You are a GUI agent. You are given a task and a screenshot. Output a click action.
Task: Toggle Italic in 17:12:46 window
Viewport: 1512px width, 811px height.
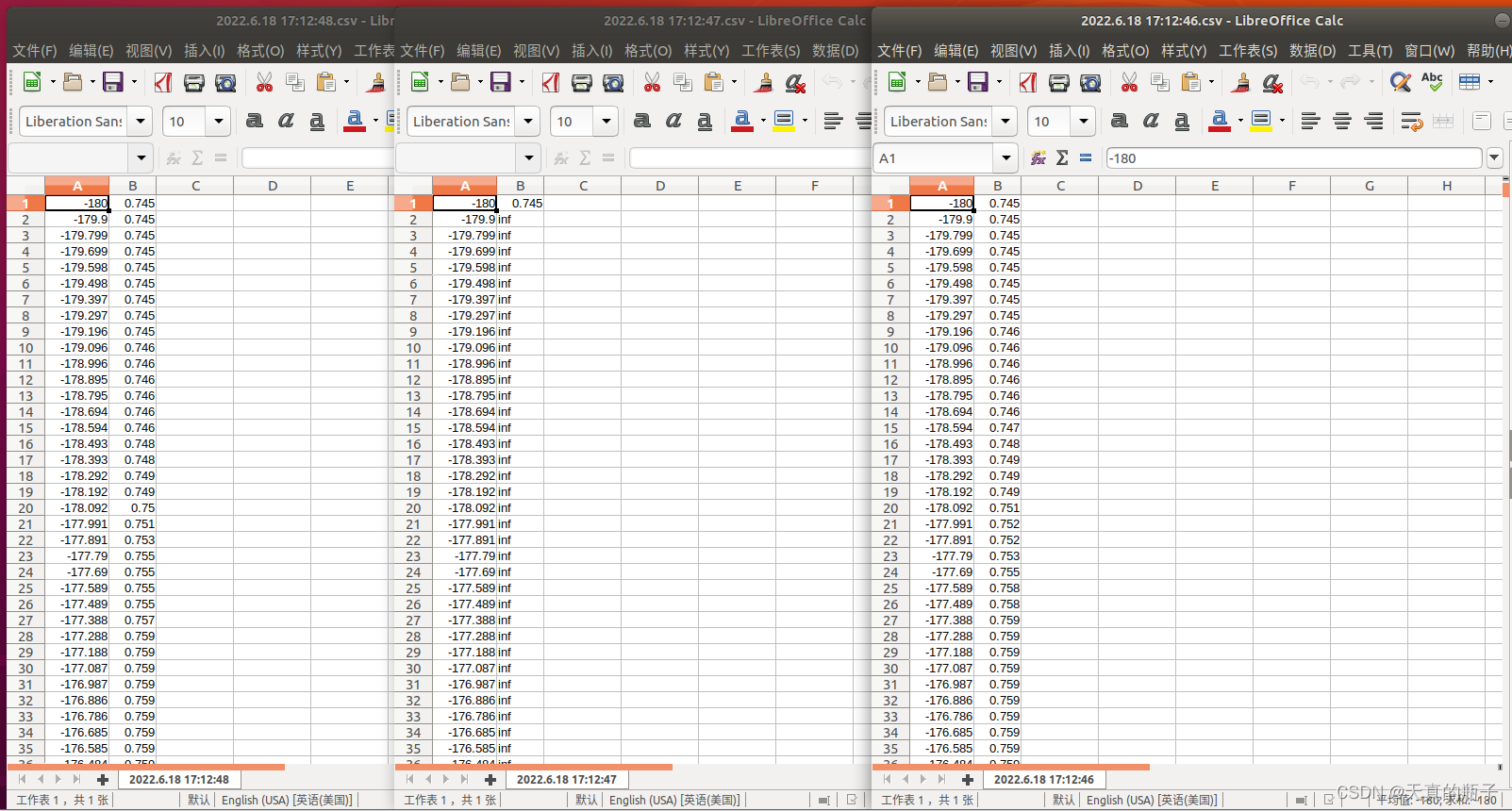[x=1151, y=121]
